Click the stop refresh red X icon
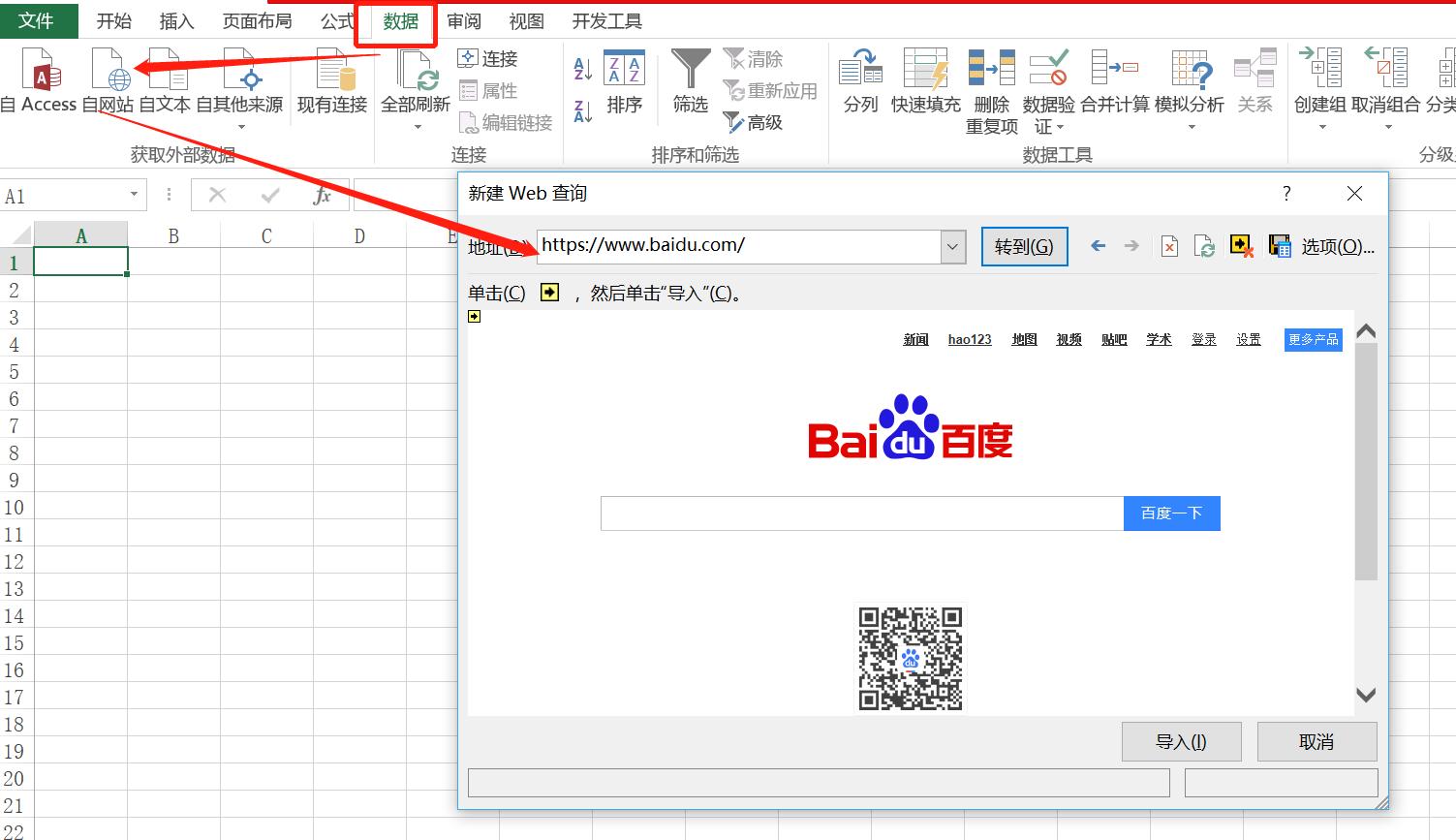The height and width of the screenshot is (840, 1456). tap(1169, 245)
